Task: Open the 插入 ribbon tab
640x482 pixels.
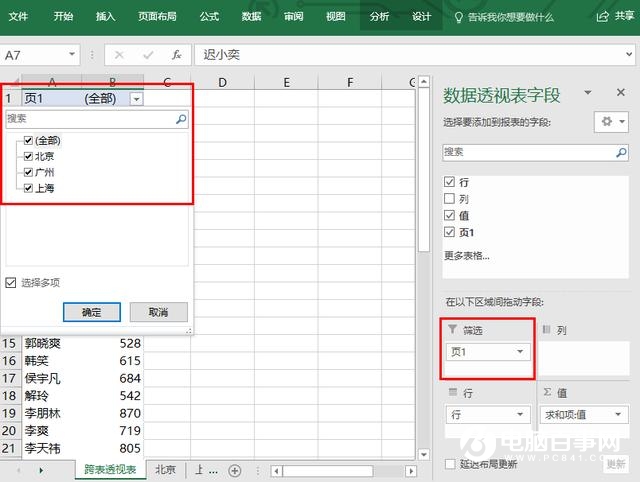Action: [x=105, y=16]
